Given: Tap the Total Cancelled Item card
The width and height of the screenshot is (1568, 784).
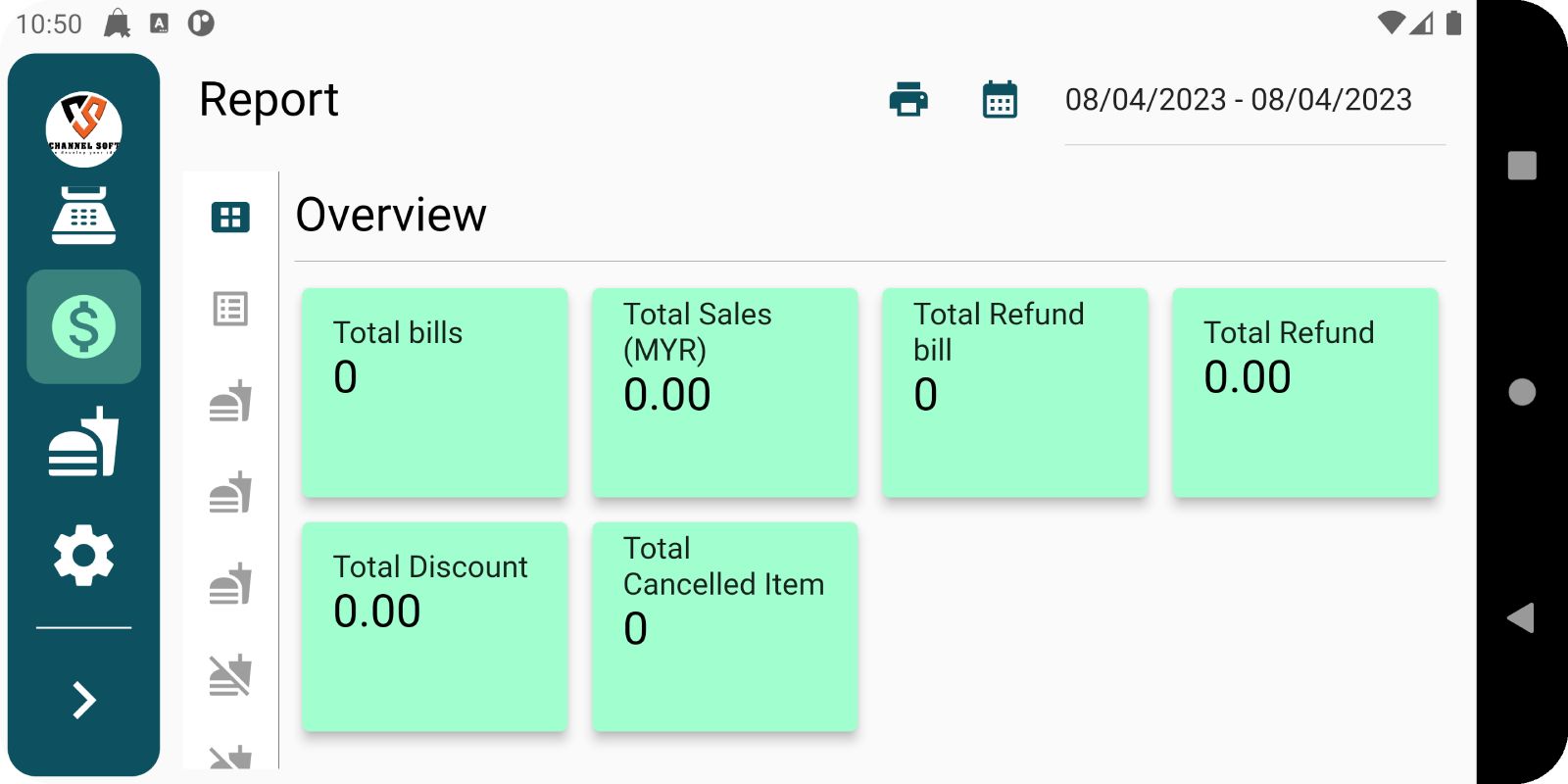Looking at the screenshot, I should point(724,626).
